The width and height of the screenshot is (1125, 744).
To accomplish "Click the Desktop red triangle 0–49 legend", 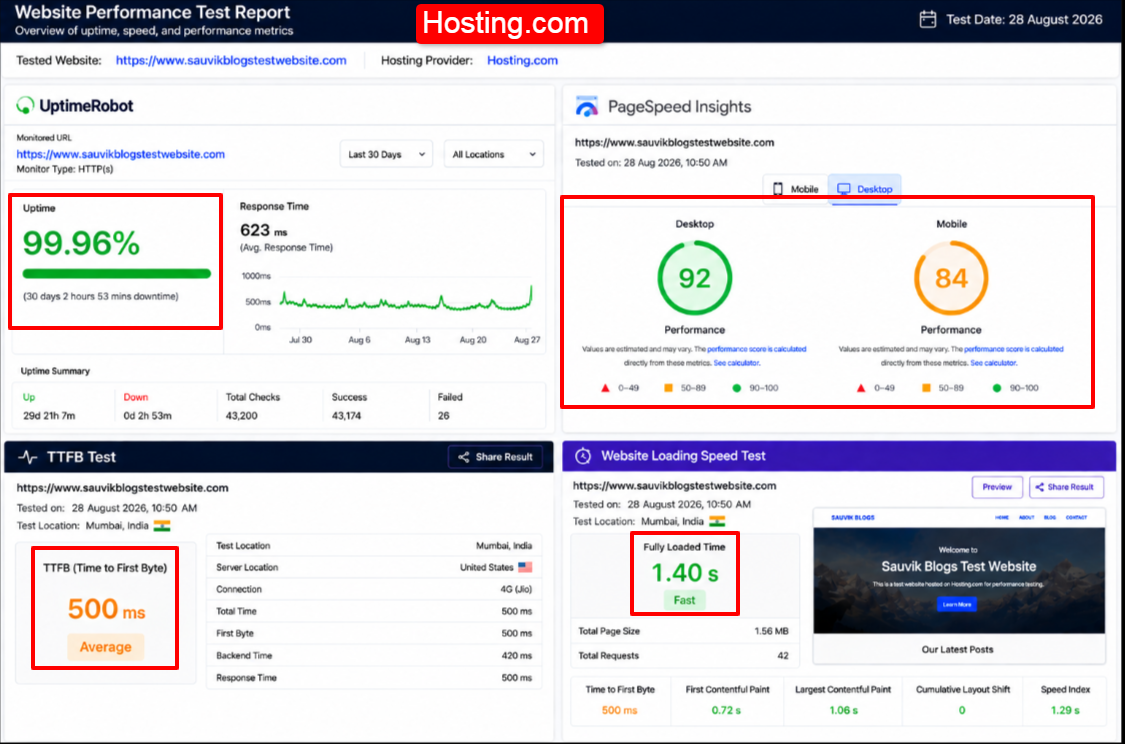I will [620, 388].
